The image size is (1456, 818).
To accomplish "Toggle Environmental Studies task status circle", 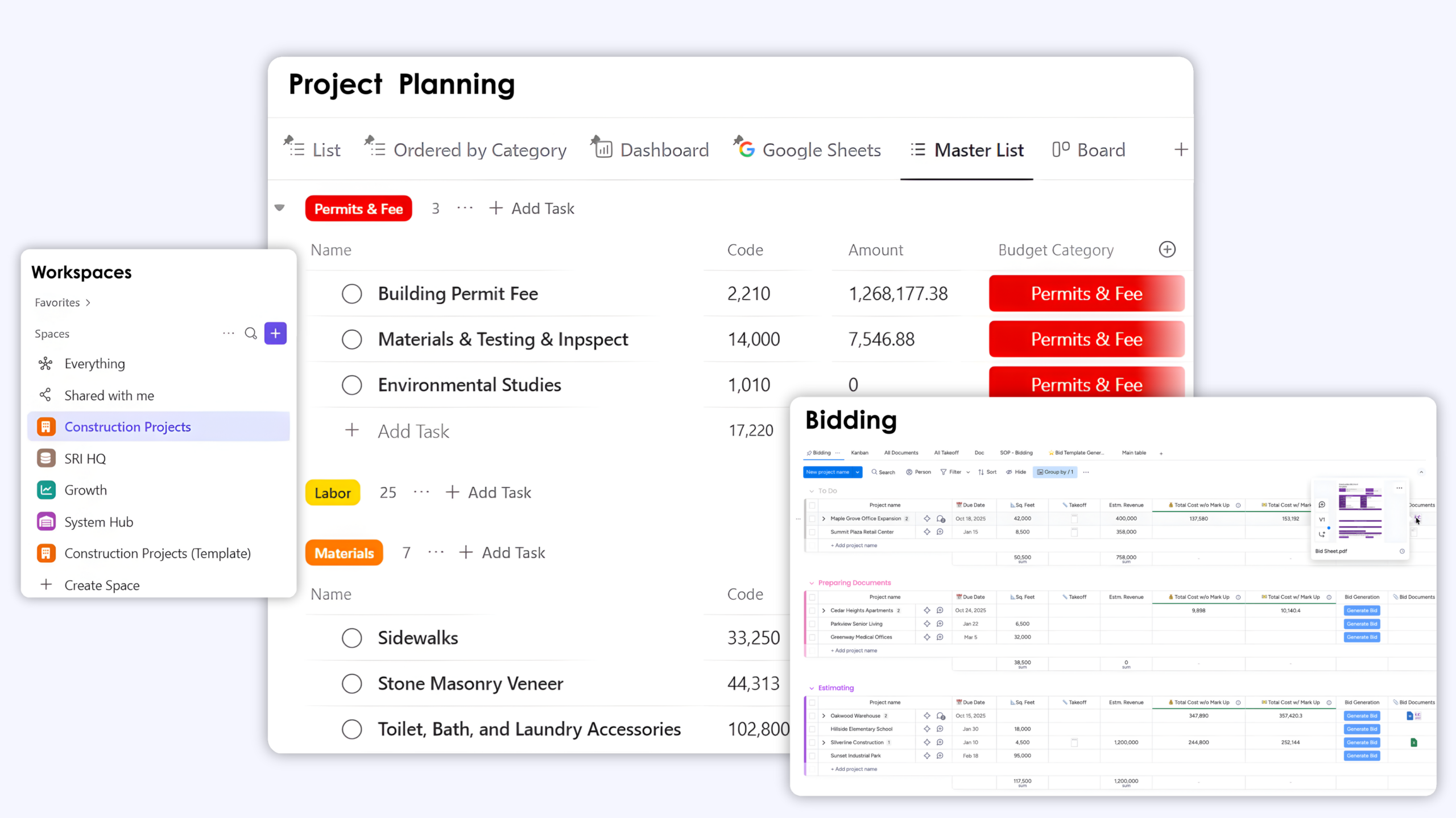I will (351, 385).
